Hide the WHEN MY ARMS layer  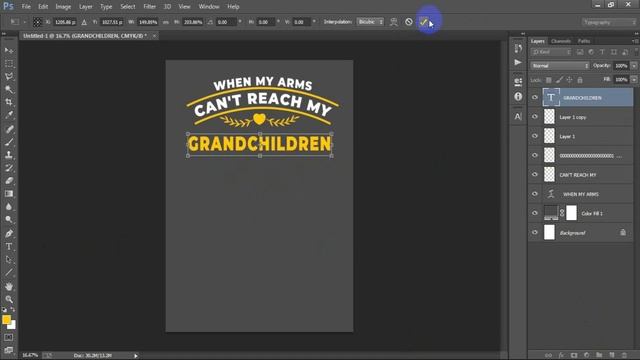pyautogui.click(x=535, y=194)
